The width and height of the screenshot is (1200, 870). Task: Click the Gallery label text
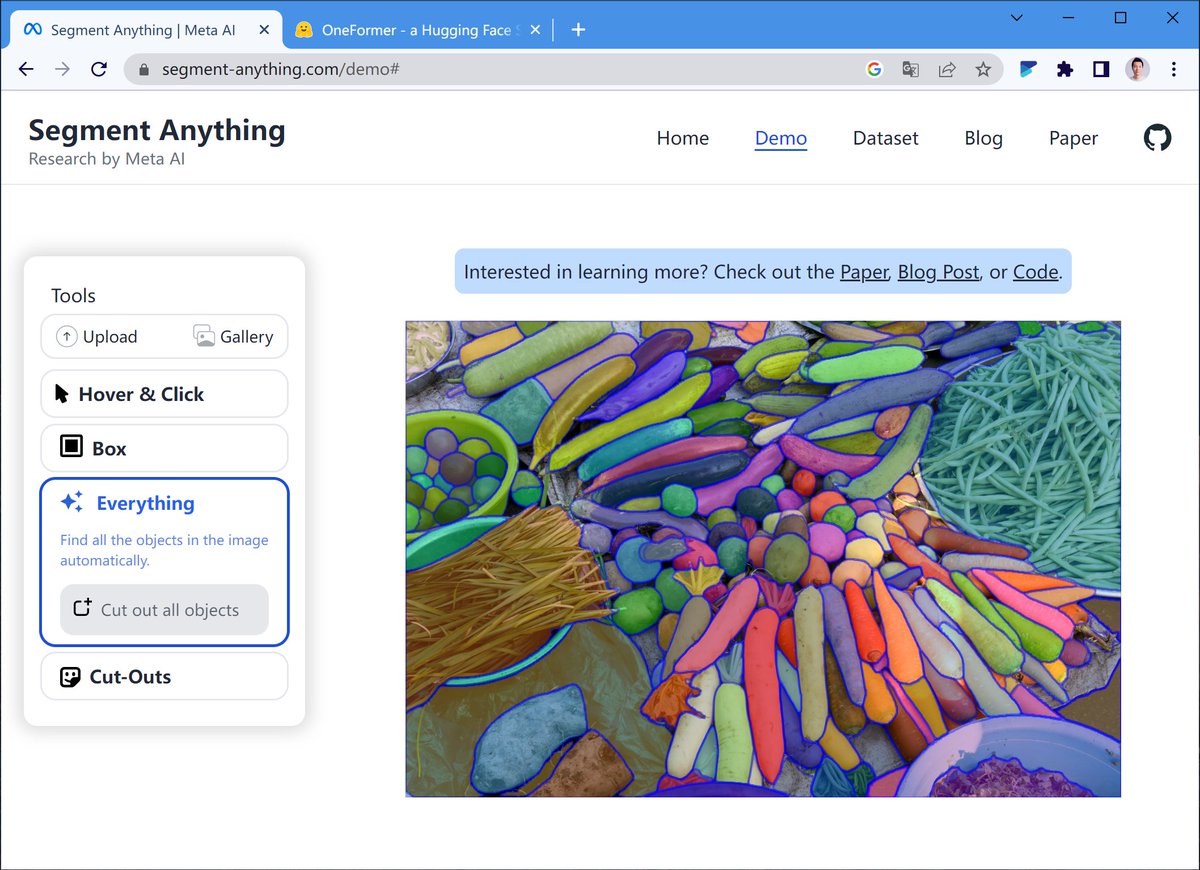point(246,337)
